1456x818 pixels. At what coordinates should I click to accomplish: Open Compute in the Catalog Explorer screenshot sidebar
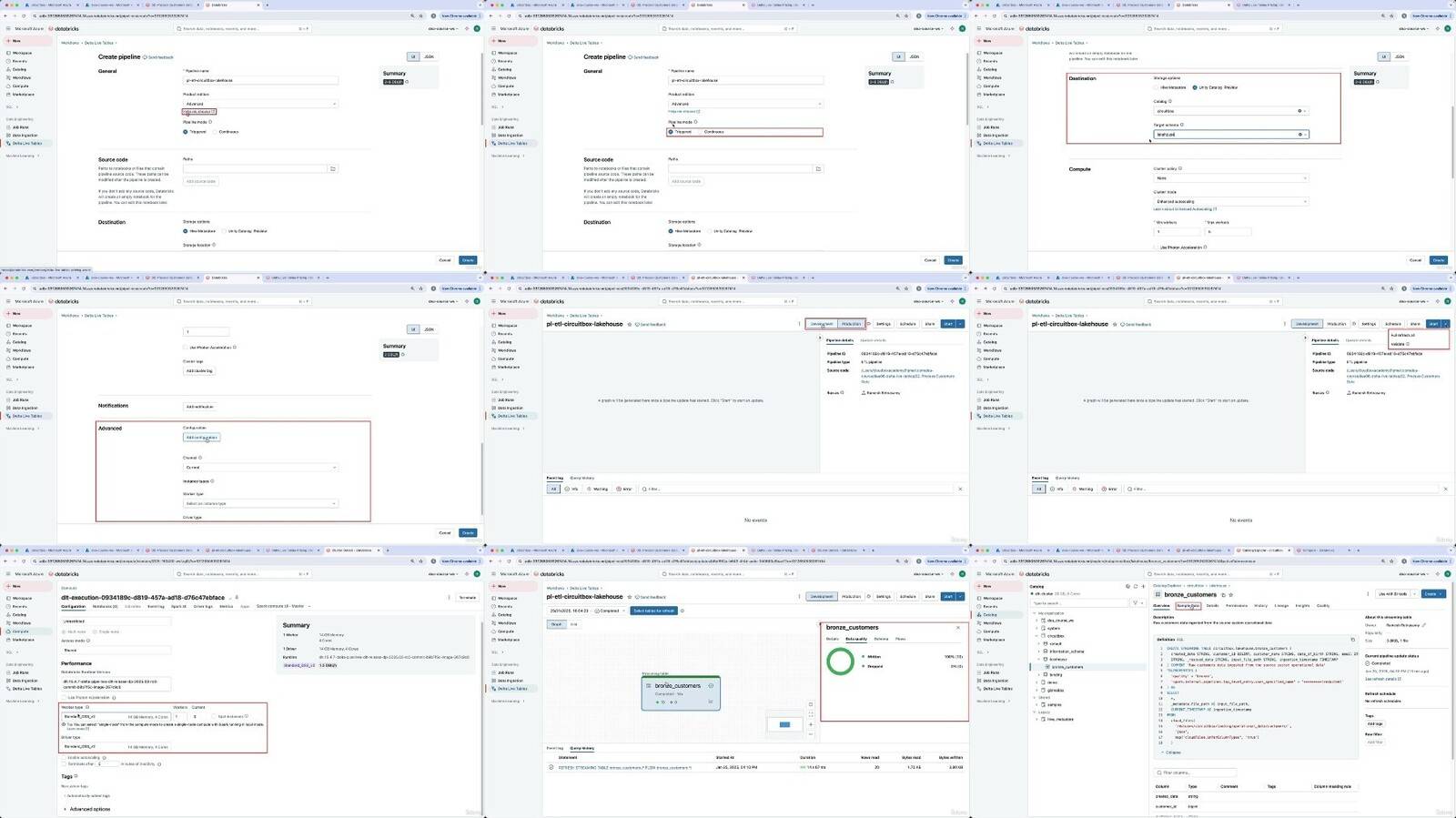[991, 631]
